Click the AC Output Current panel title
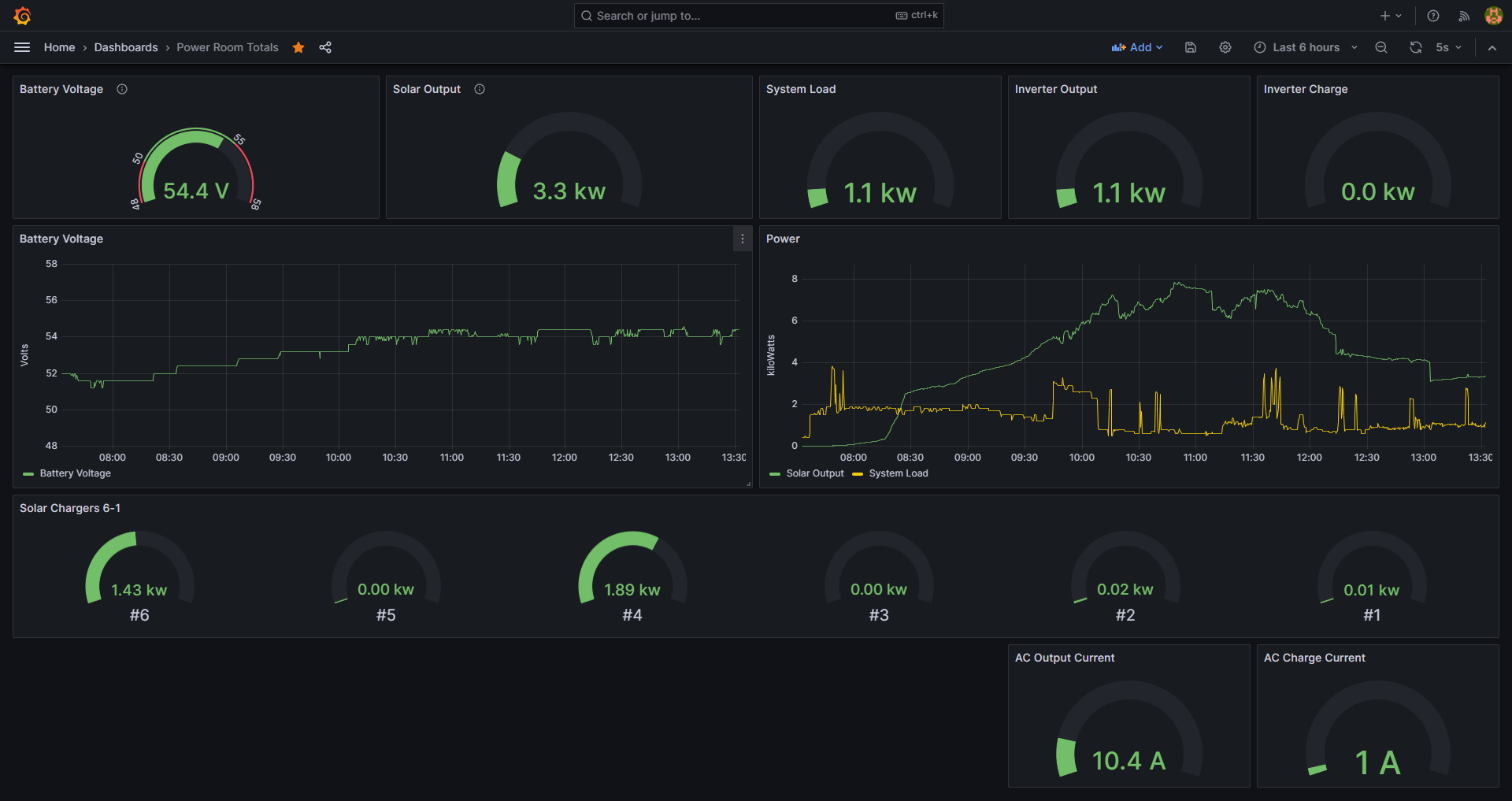Viewport: 1512px width, 801px height. pos(1065,658)
